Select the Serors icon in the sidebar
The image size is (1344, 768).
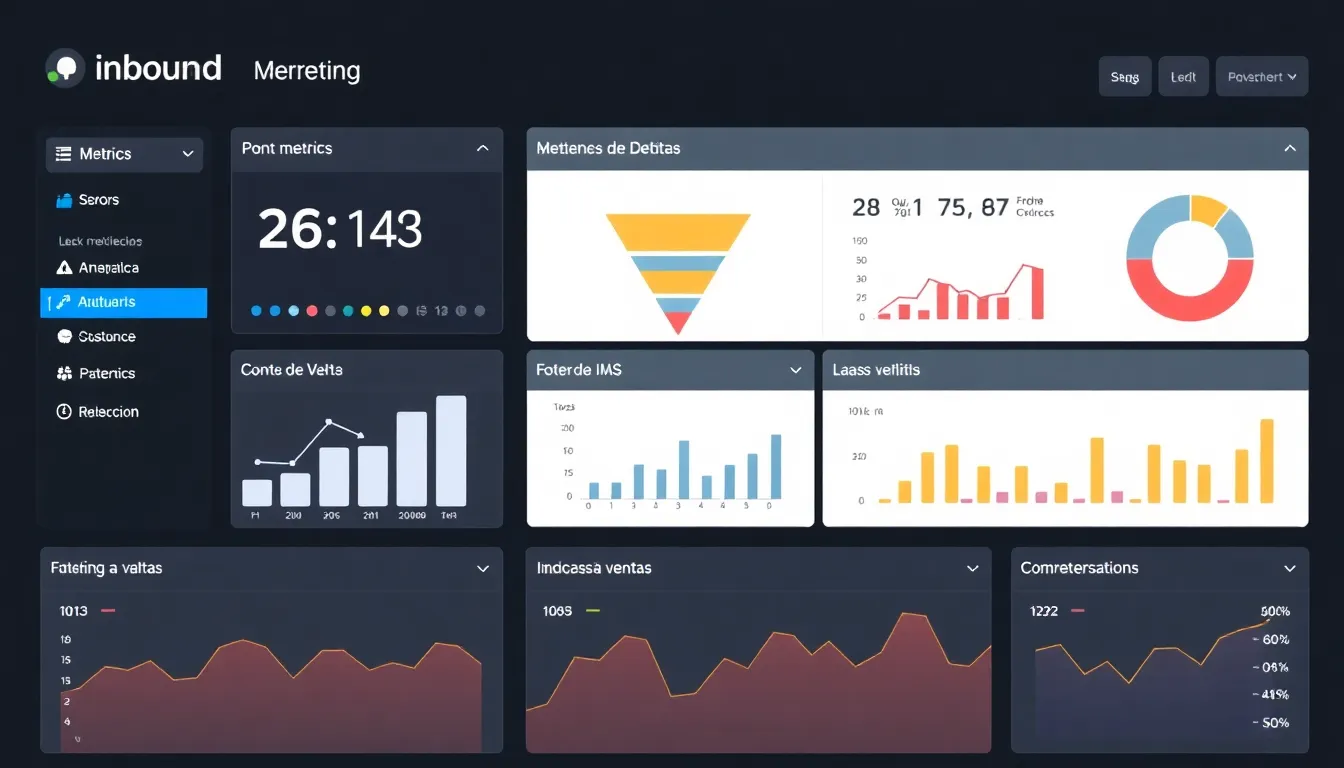point(65,200)
